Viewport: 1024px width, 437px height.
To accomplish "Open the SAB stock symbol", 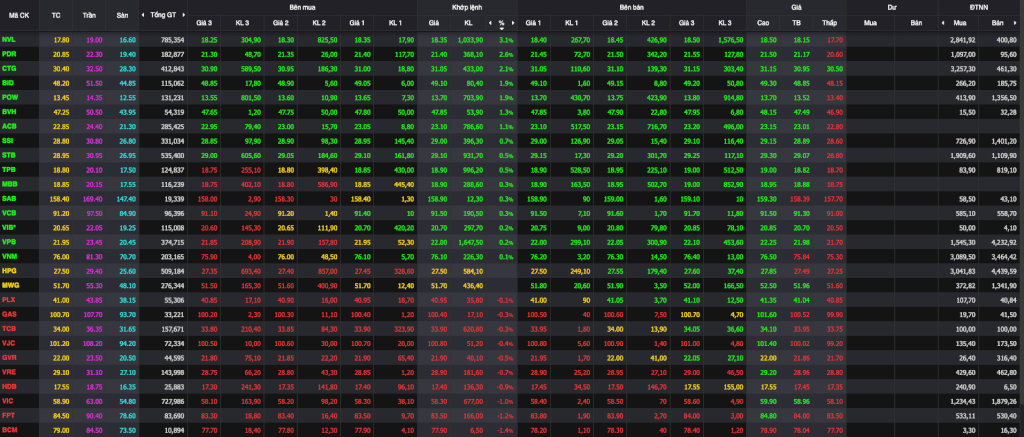I will 9,198.
